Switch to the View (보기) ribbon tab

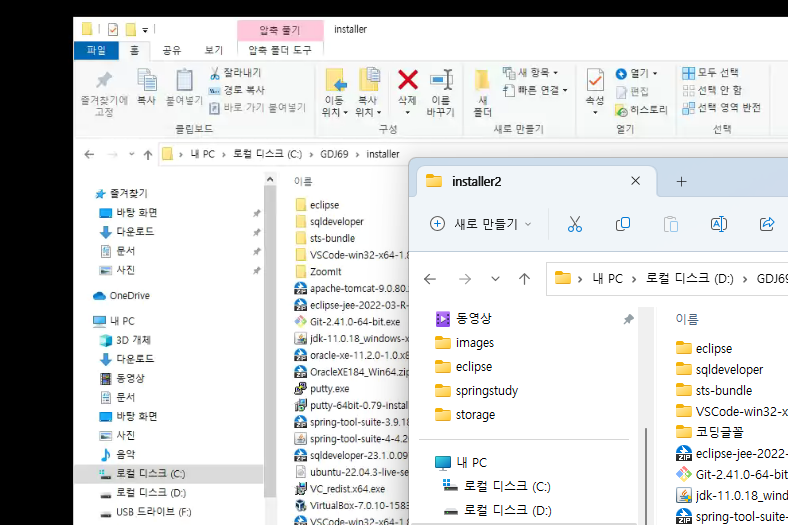coord(214,50)
